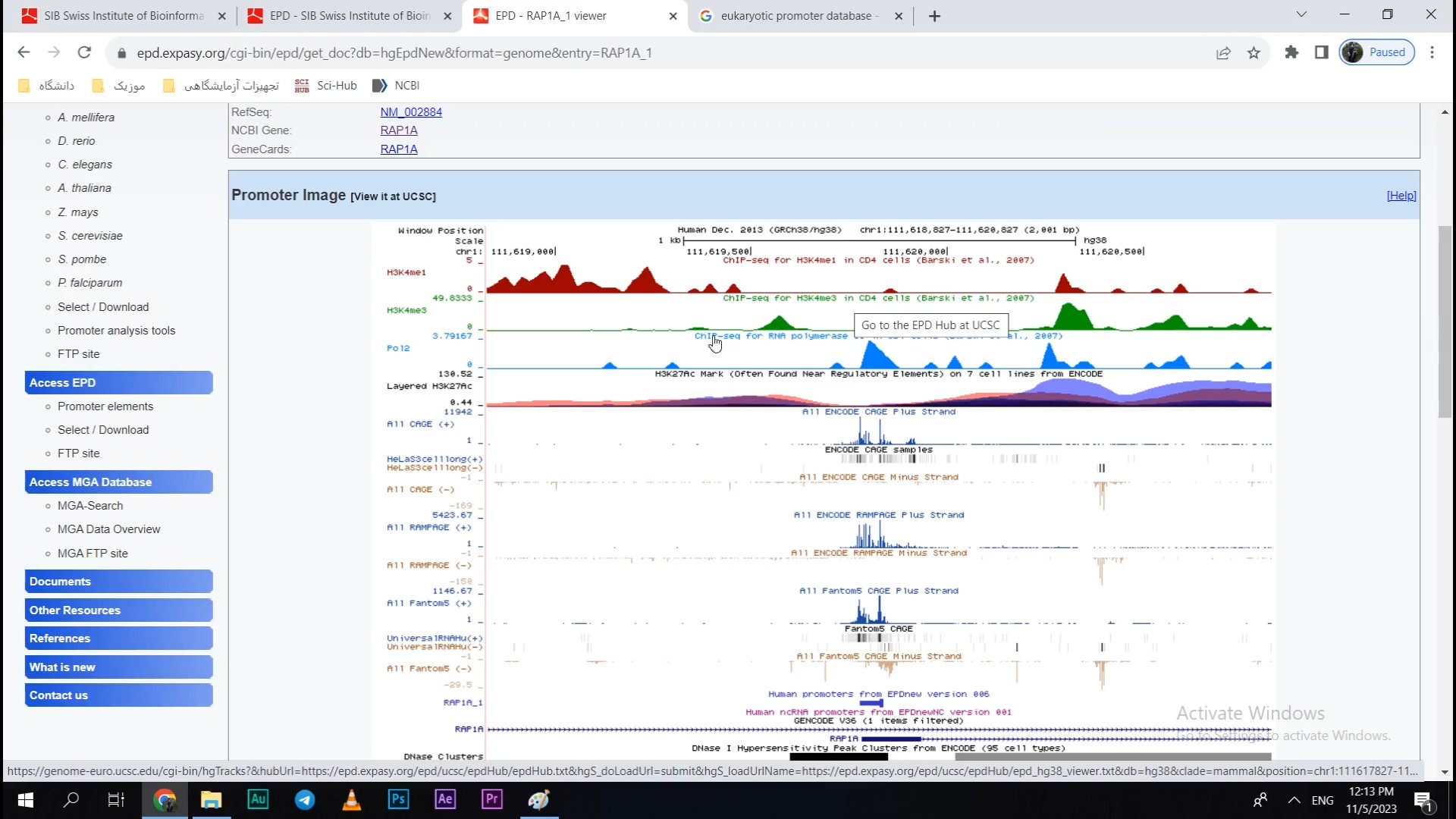
Task: Open Telegram from taskbar
Action: click(305, 799)
